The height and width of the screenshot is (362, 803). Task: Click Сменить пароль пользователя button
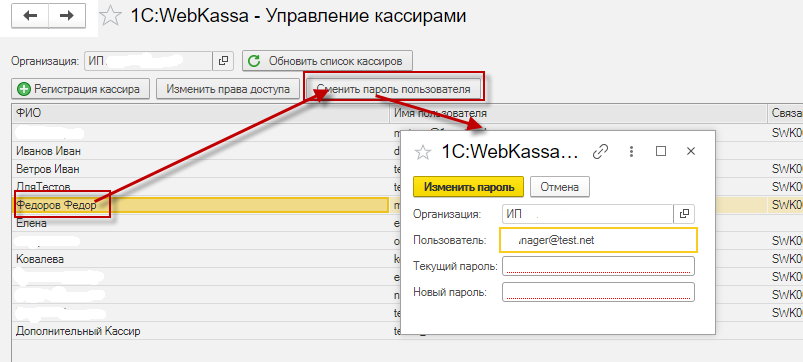(393, 89)
